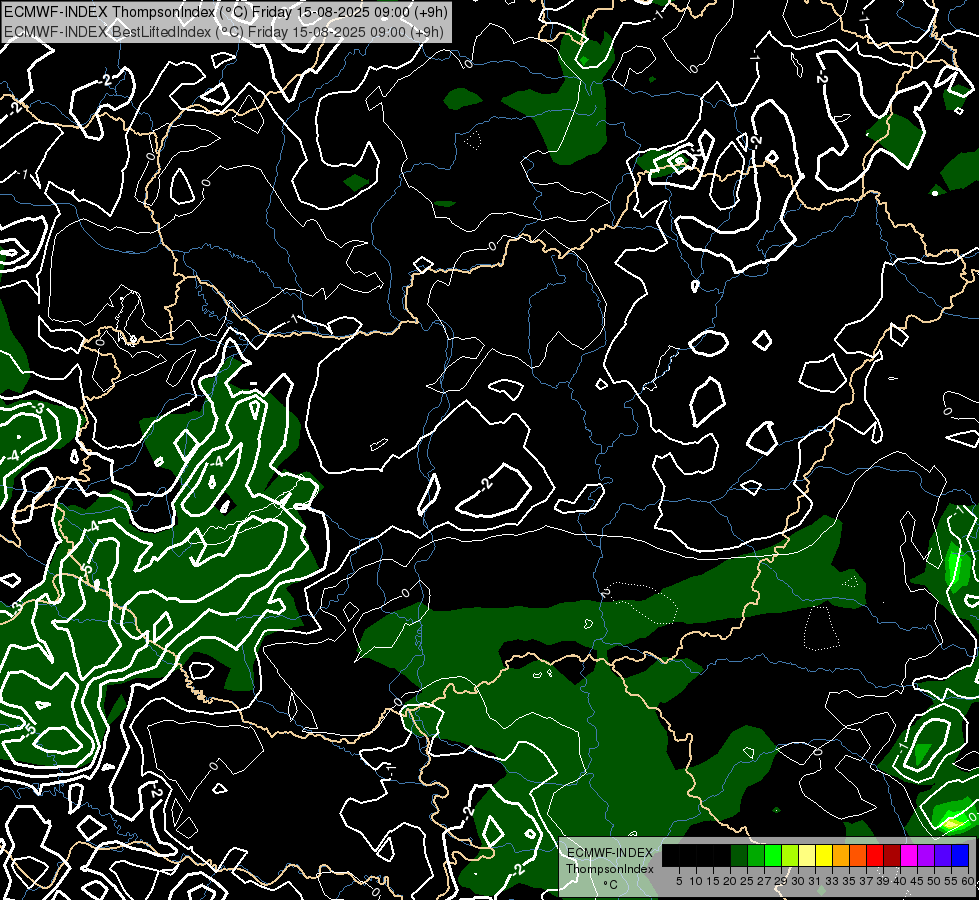
Task: Click the yellow 31–33 legend swatch
Action: [x=824, y=855]
